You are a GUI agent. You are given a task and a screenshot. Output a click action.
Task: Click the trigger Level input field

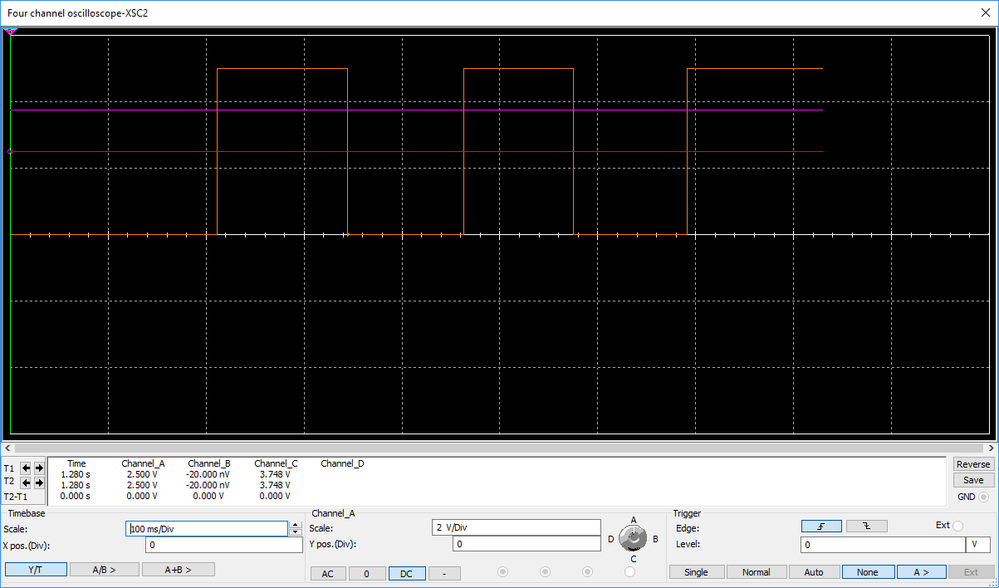[x=882, y=545]
